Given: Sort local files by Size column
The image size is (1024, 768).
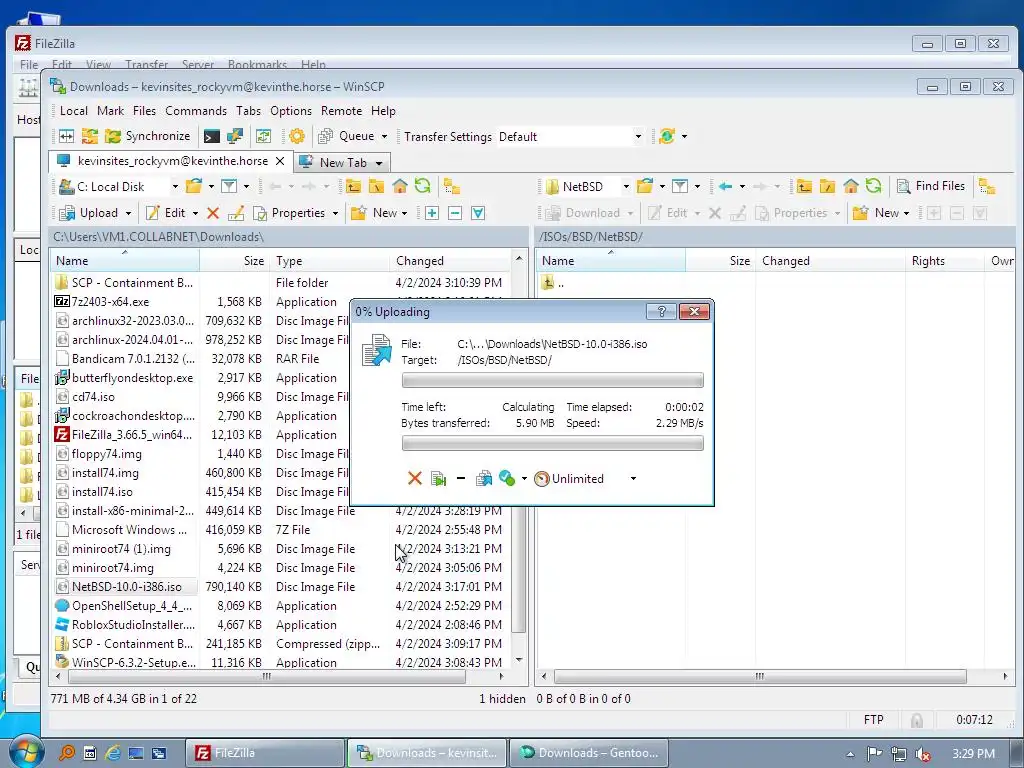Looking at the screenshot, I should pos(234,261).
